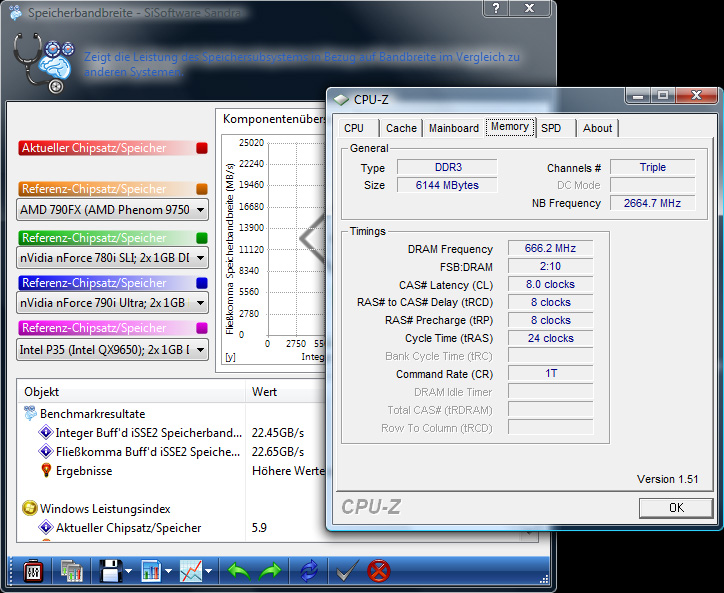Image resolution: width=724 pixels, height=593 pixels.
Task: Click the Type DDR3 field
Action: click(447, 167)
